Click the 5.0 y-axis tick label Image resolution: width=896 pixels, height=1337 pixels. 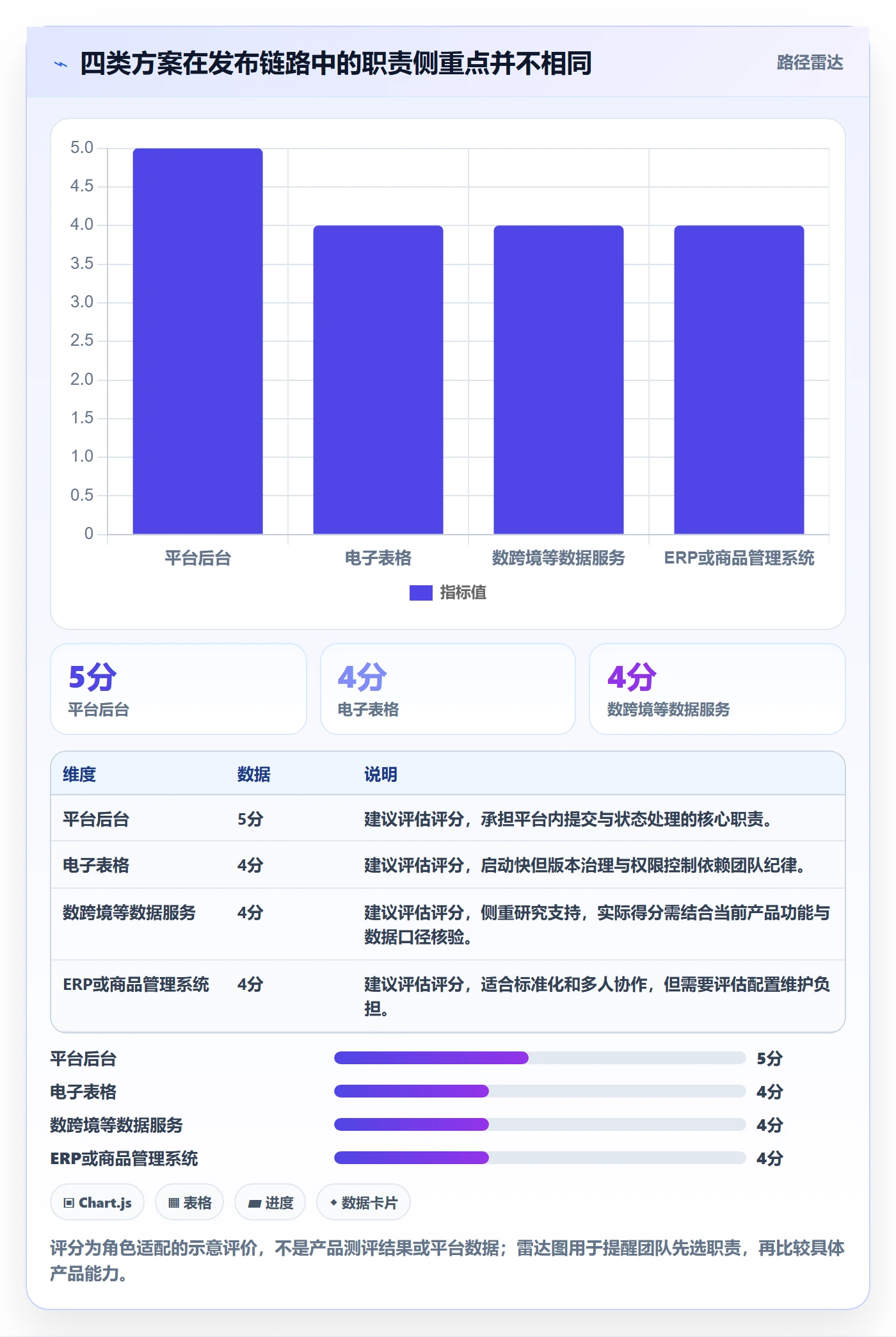pos(82,148)
